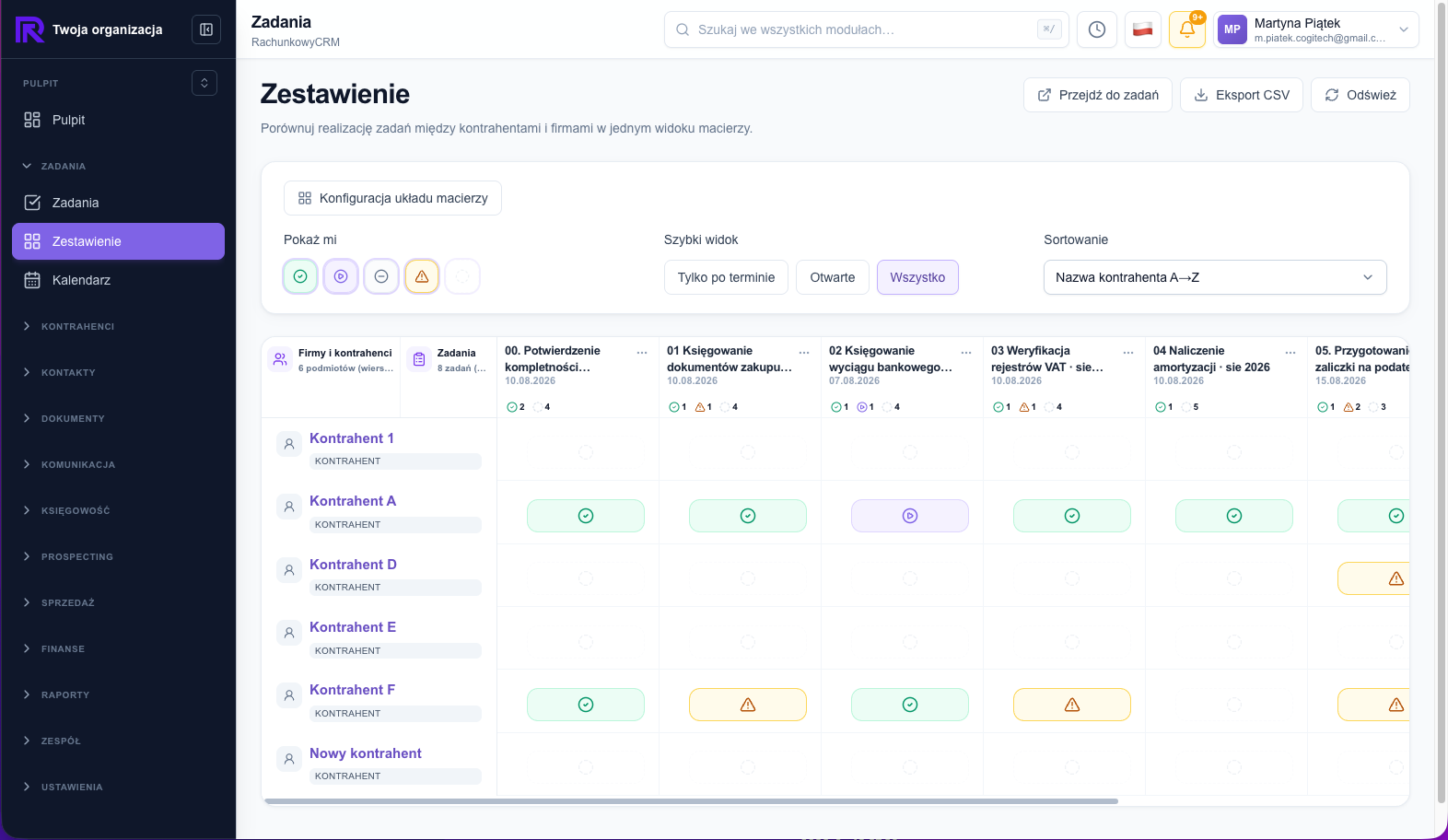Collapse sidebar with panel toggle icon
Viewport: 1448px width, 840px height.
206,29
